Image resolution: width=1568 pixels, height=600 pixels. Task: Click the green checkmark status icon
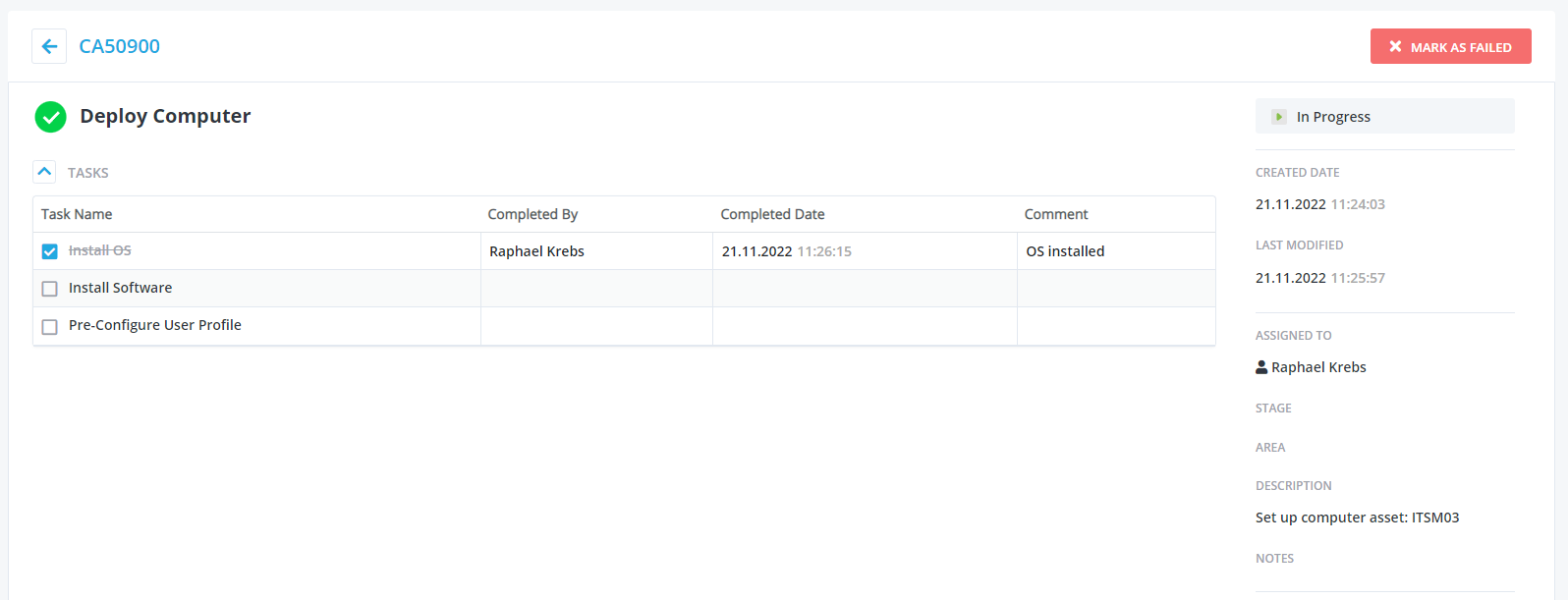pos(50,117)
